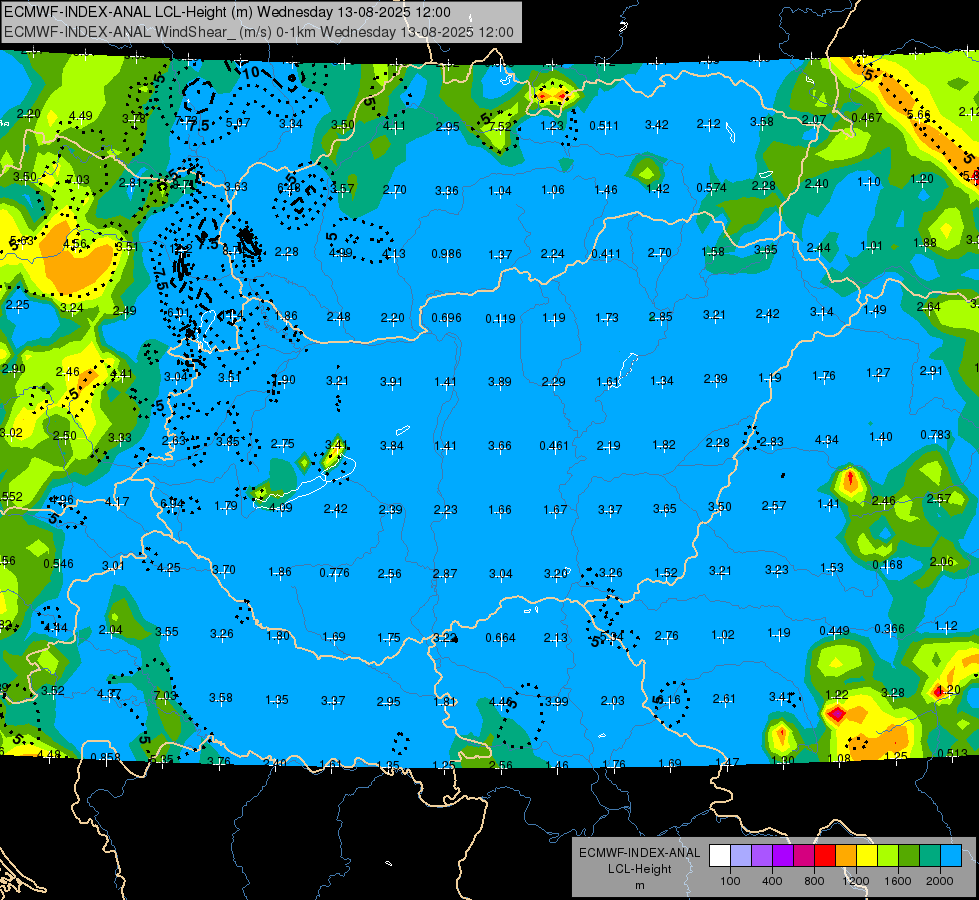
Task: Click the wind shear value 0.783
Action: pos(935,434)
